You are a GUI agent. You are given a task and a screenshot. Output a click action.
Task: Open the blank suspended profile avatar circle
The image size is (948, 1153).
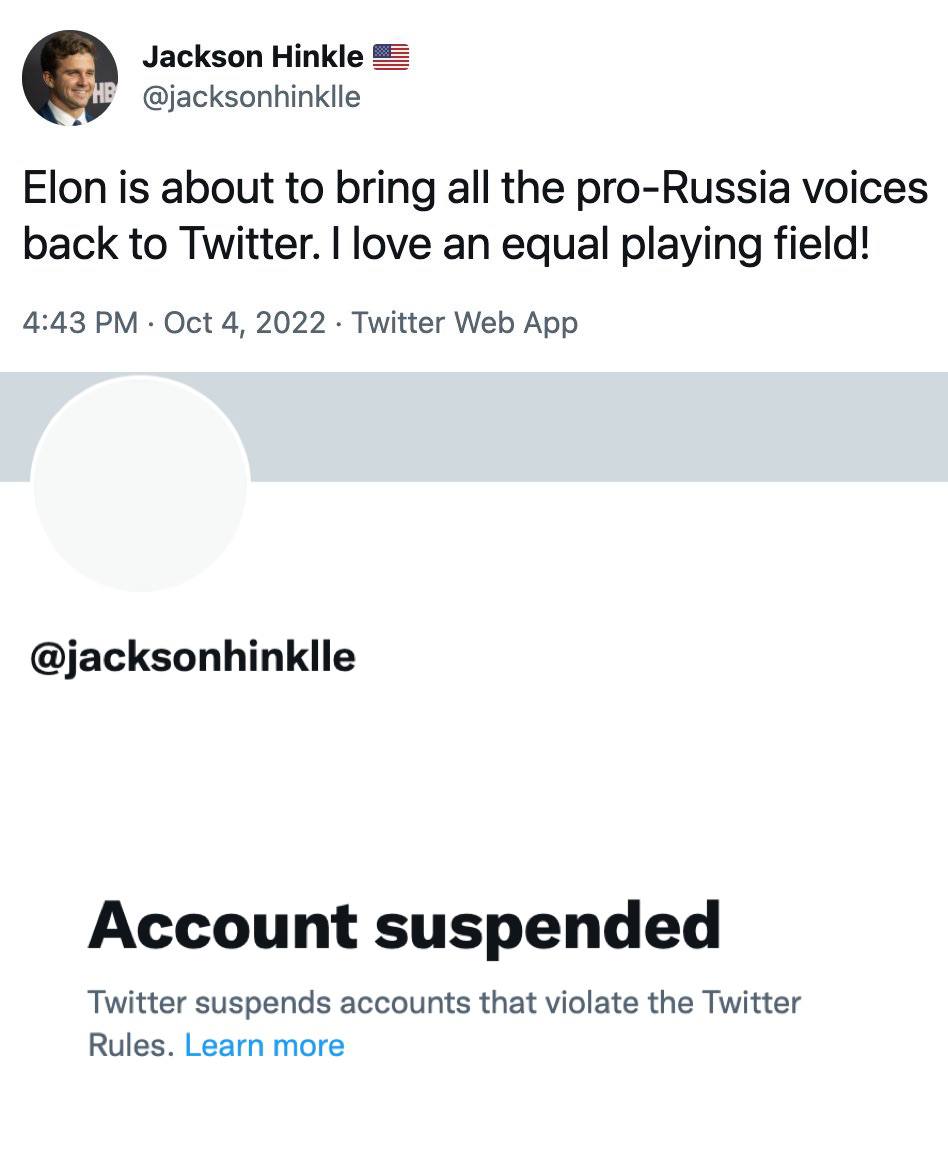(x=140, y=484)
